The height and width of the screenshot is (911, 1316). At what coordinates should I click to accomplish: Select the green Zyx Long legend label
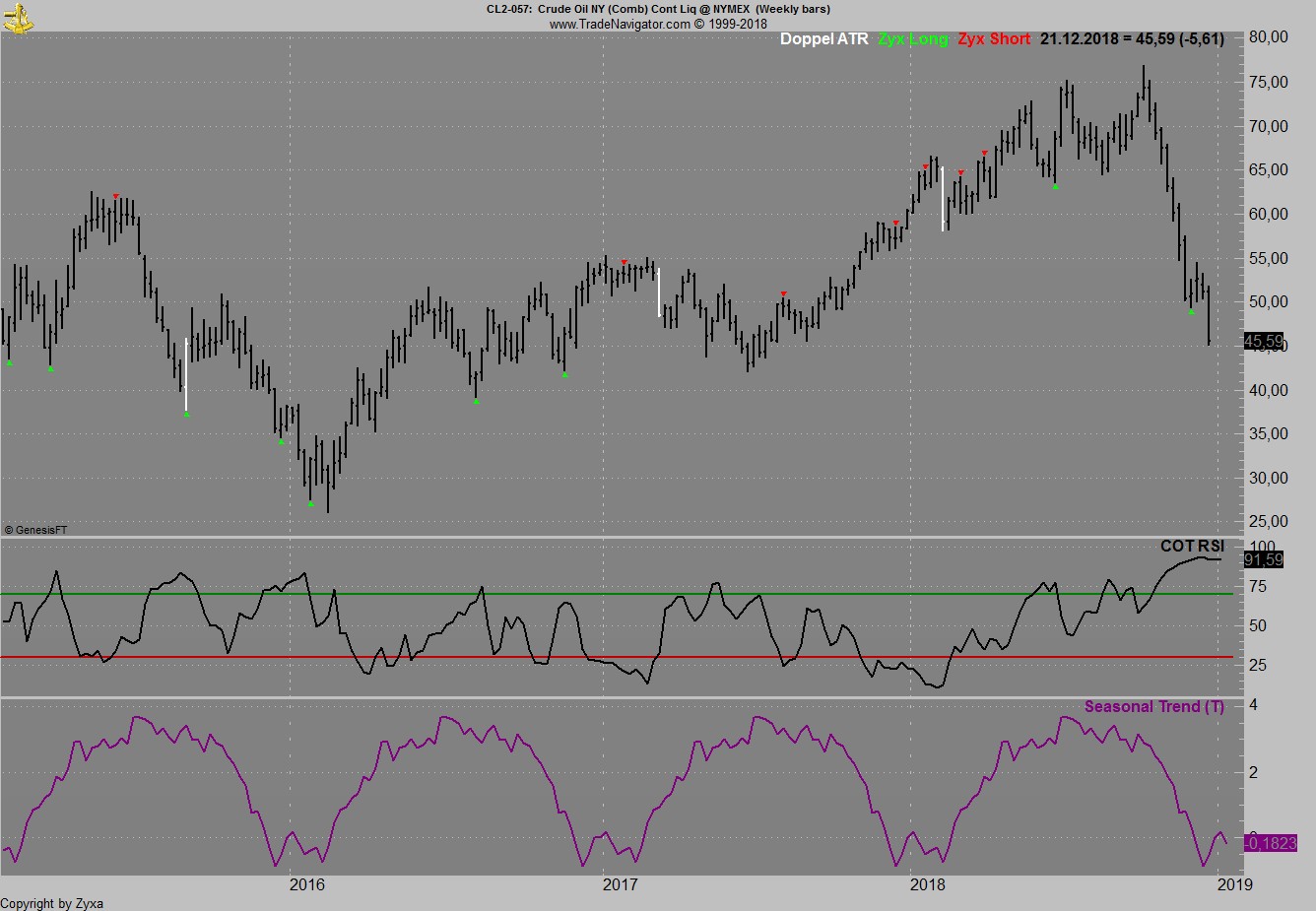click(913, 39)
